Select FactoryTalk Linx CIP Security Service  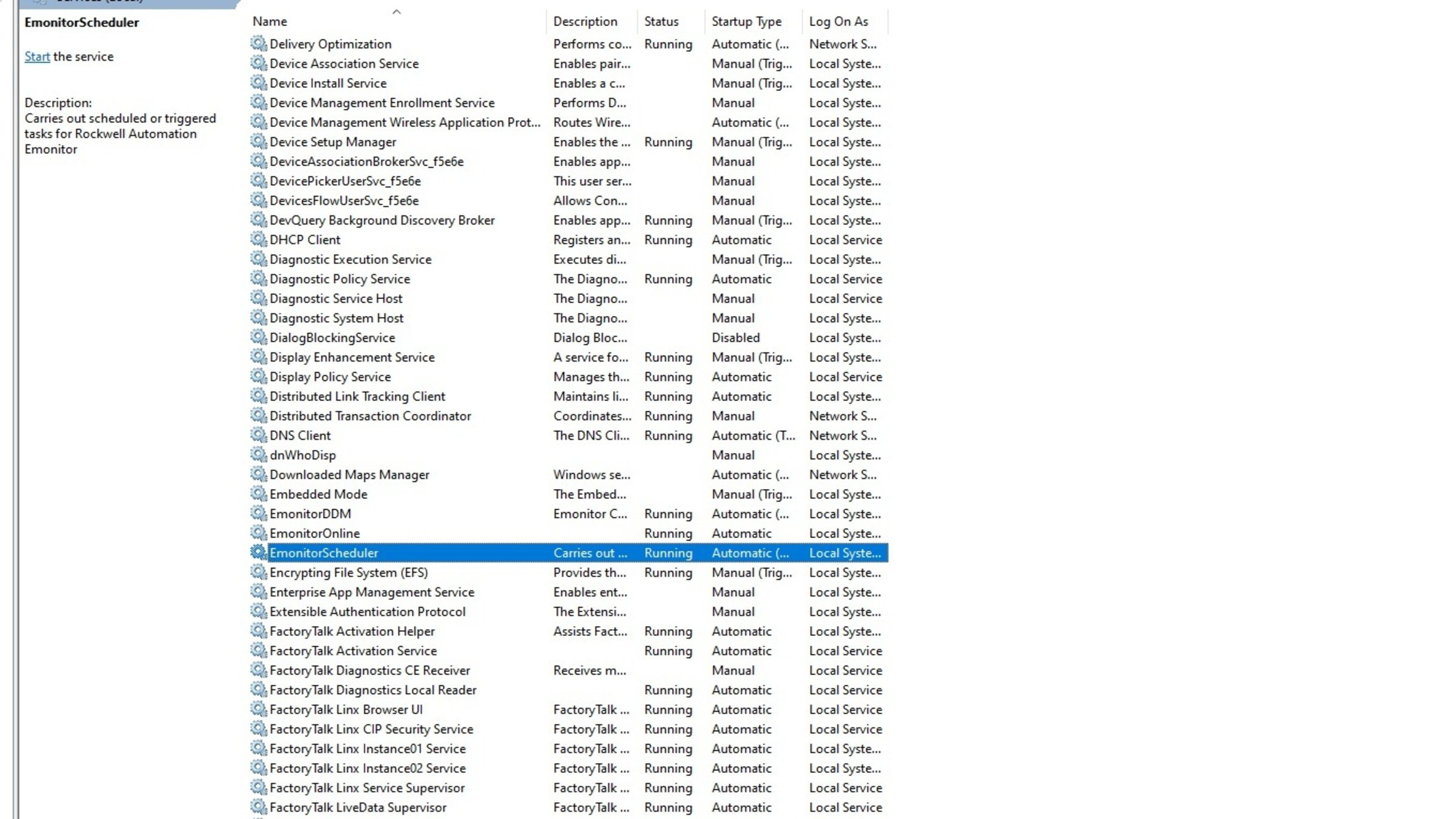click(x=568, y=729)
